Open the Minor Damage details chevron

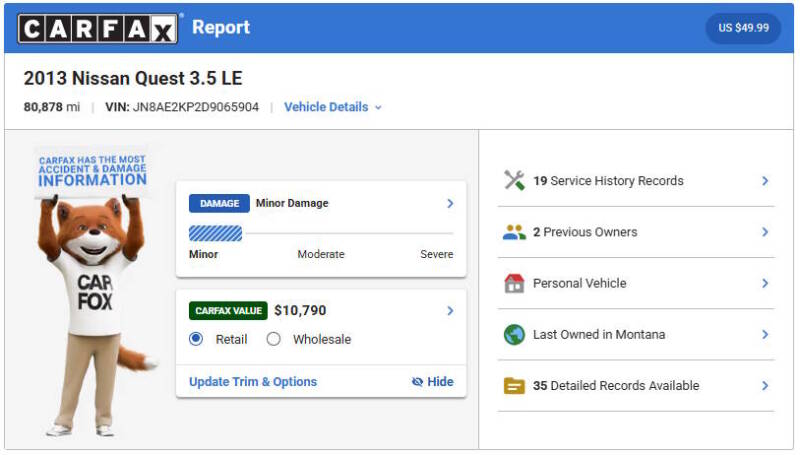[450, 203]
